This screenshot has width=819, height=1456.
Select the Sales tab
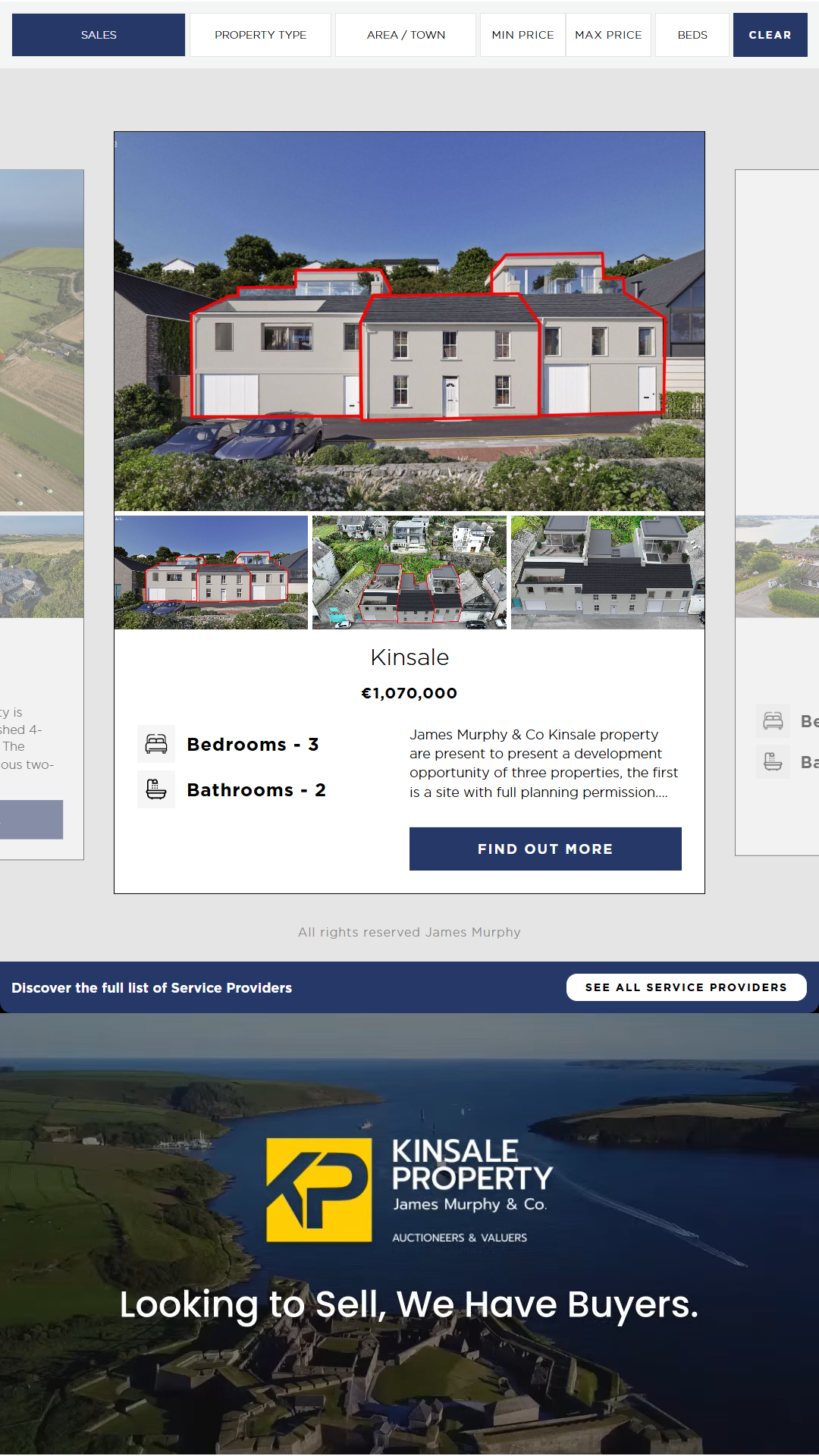(x=99, y=35)
